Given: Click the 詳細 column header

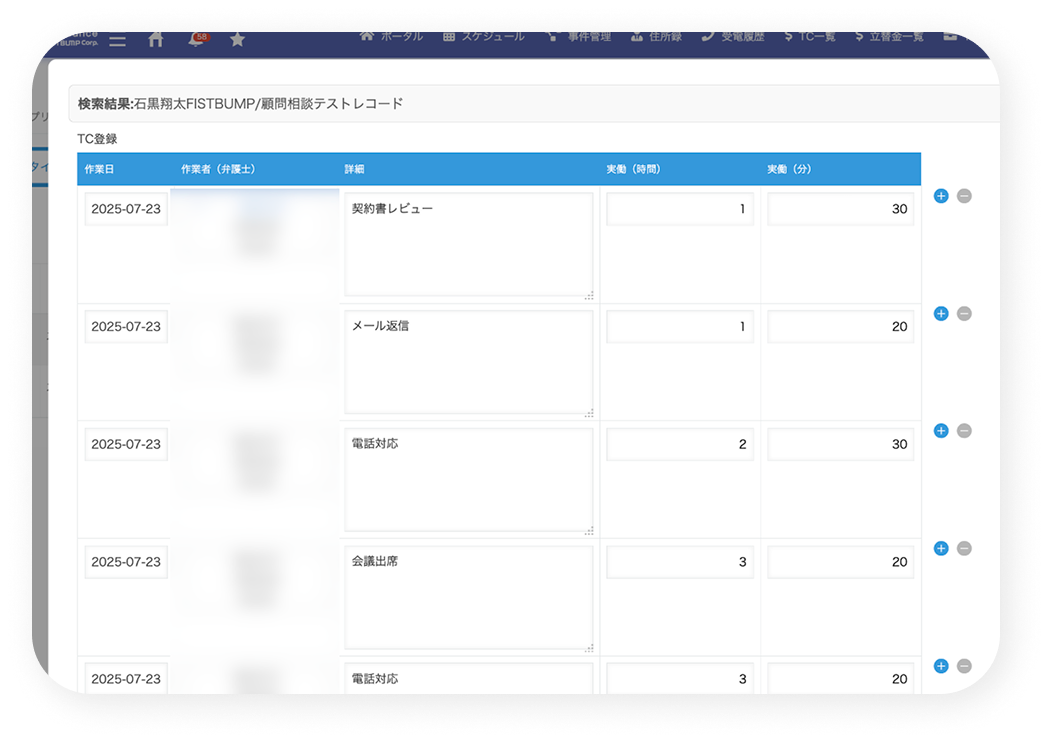Looking at the screenshot, I should click(354, 169).
